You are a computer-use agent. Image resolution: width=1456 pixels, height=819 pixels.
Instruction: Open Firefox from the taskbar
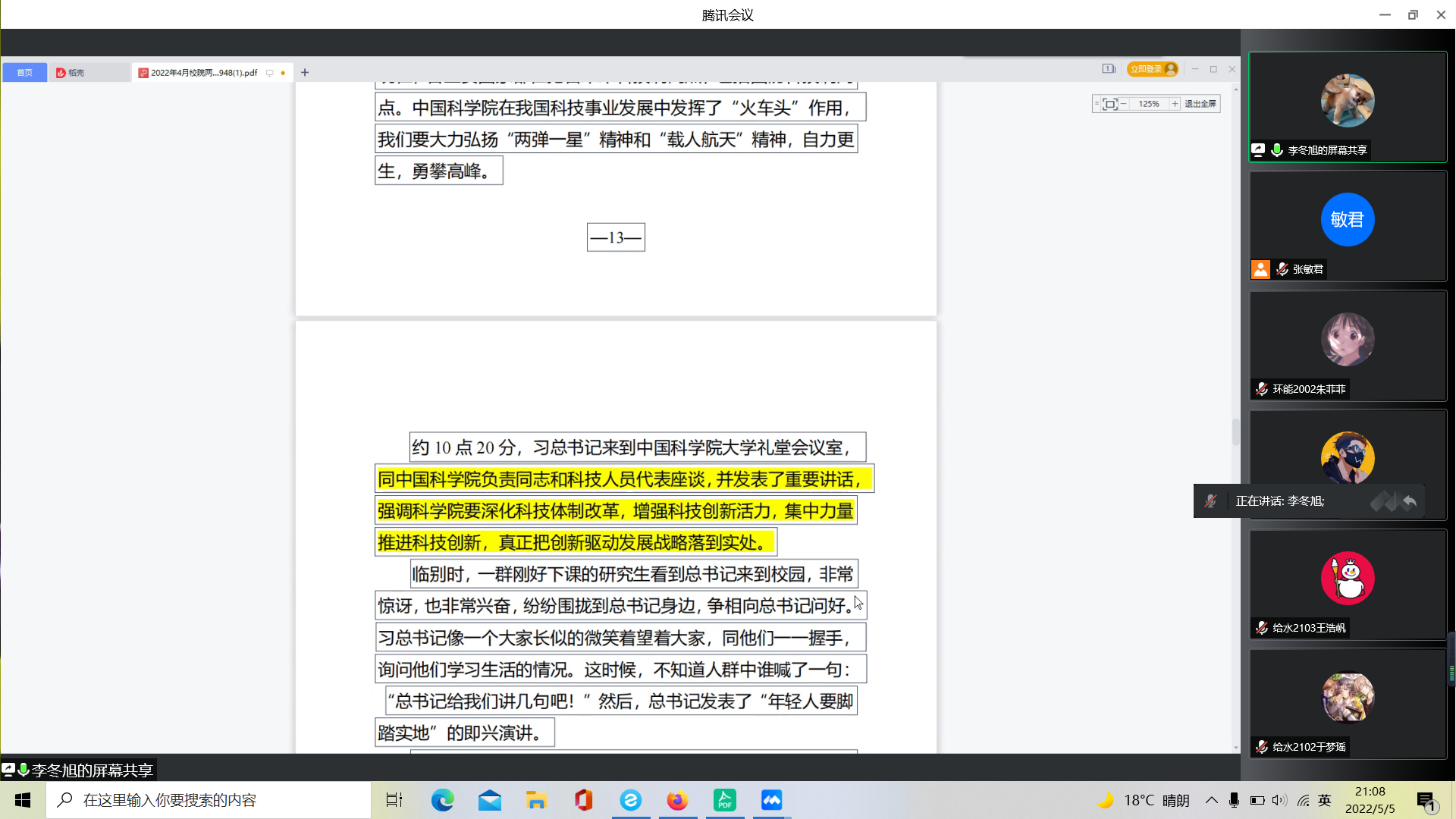point(677,800)
